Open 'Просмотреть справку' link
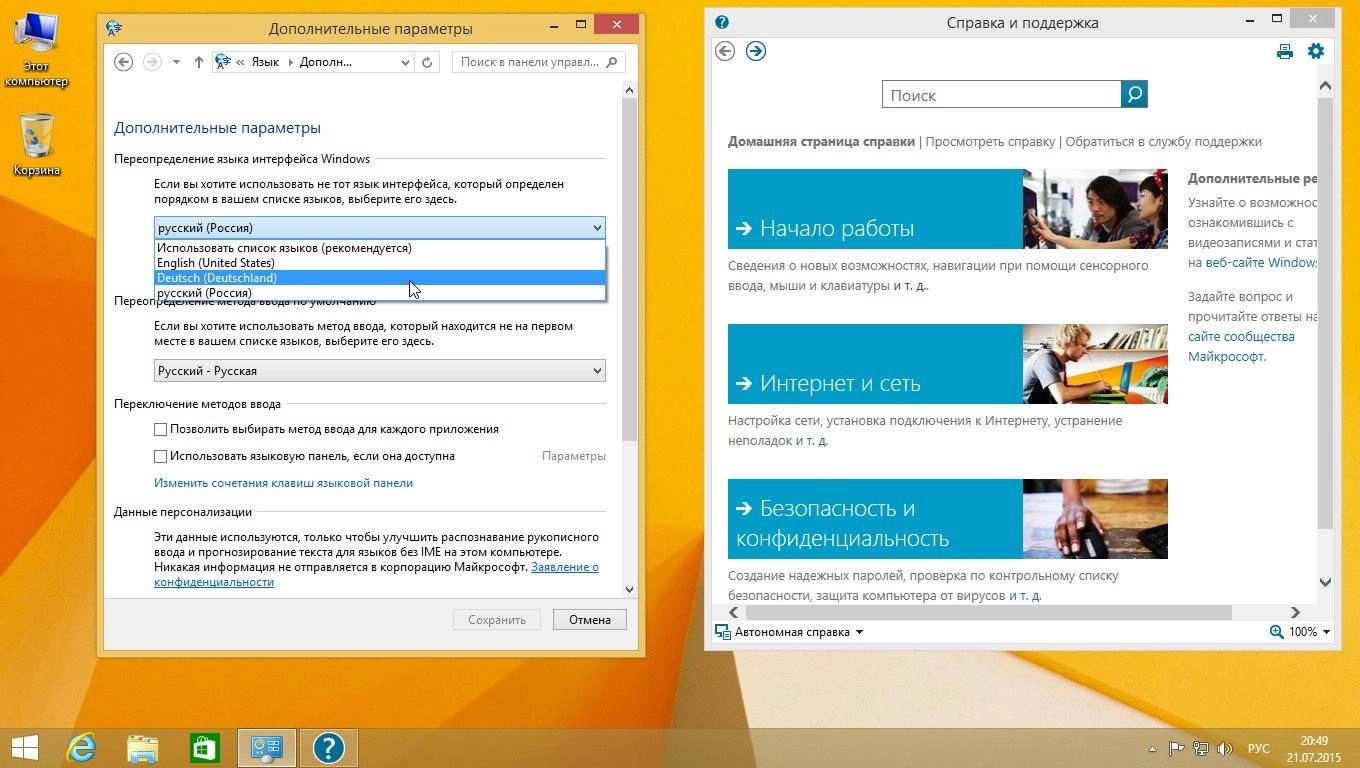This screenshot has height=768, width=1360. coord(990,142)
